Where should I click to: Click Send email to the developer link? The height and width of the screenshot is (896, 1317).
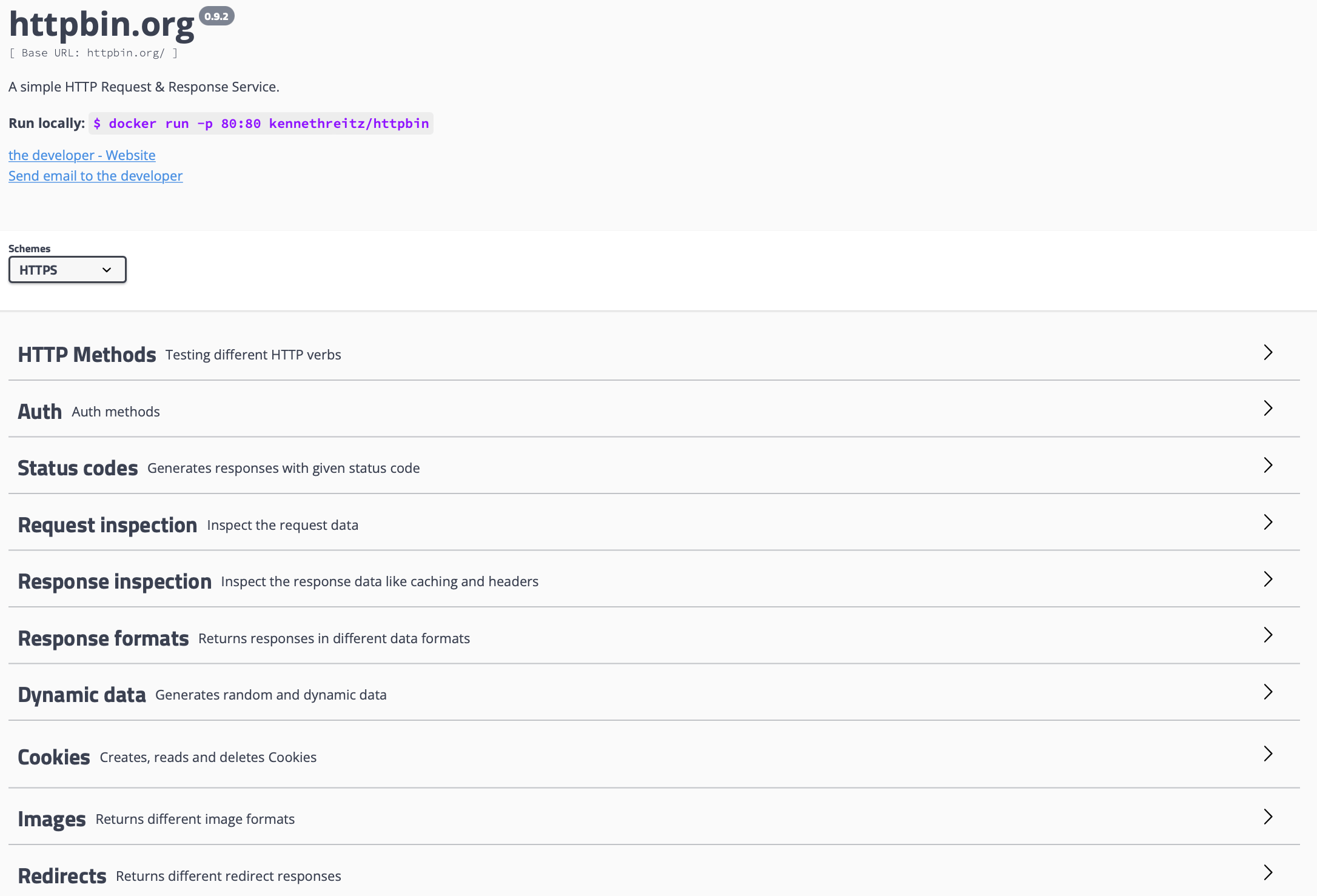[x=95, y=176]
